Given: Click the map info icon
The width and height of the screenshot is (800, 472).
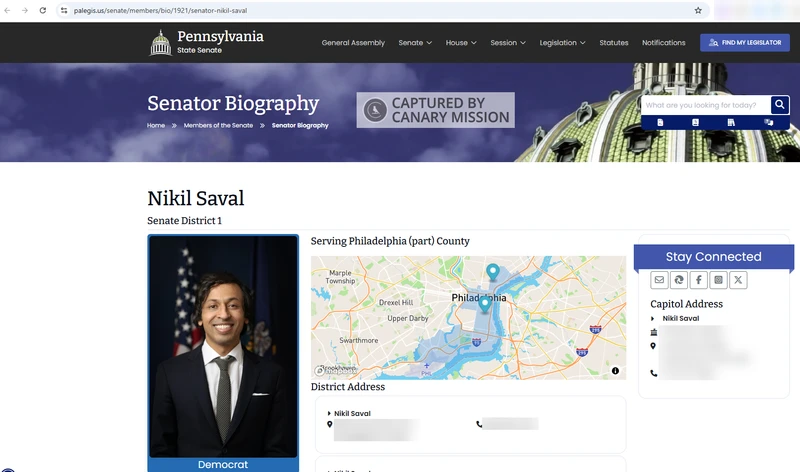Looking at the screenshot, I should 615,371.
